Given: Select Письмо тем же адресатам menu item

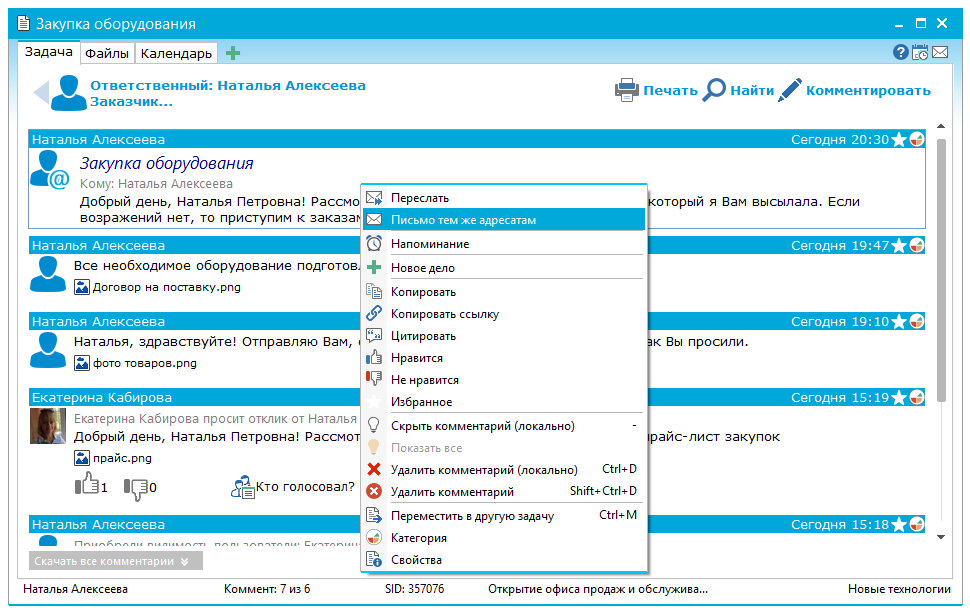Looking at the screenshot, I should point(464,220).
